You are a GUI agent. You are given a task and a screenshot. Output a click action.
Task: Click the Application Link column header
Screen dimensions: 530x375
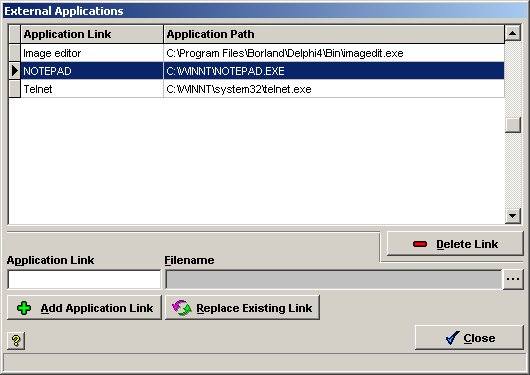[92, 34]
